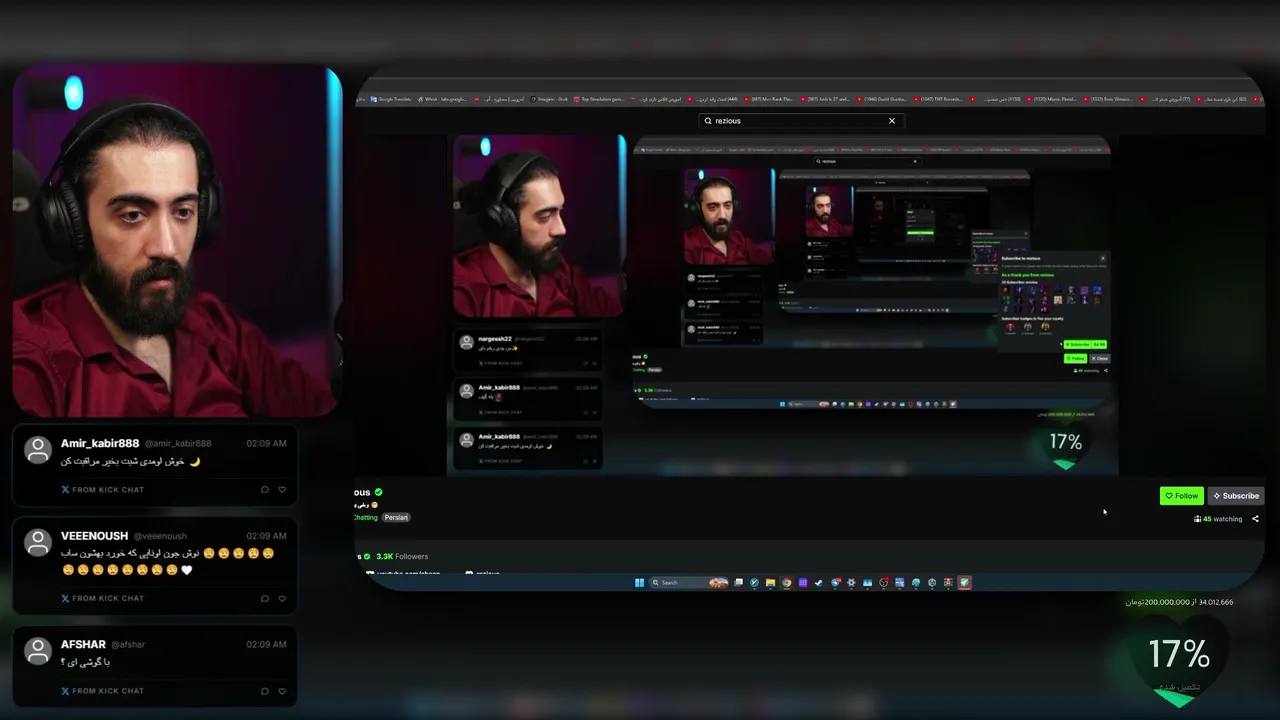
Task: Subscribe to the rezious channel
Action: point(1235,496)
